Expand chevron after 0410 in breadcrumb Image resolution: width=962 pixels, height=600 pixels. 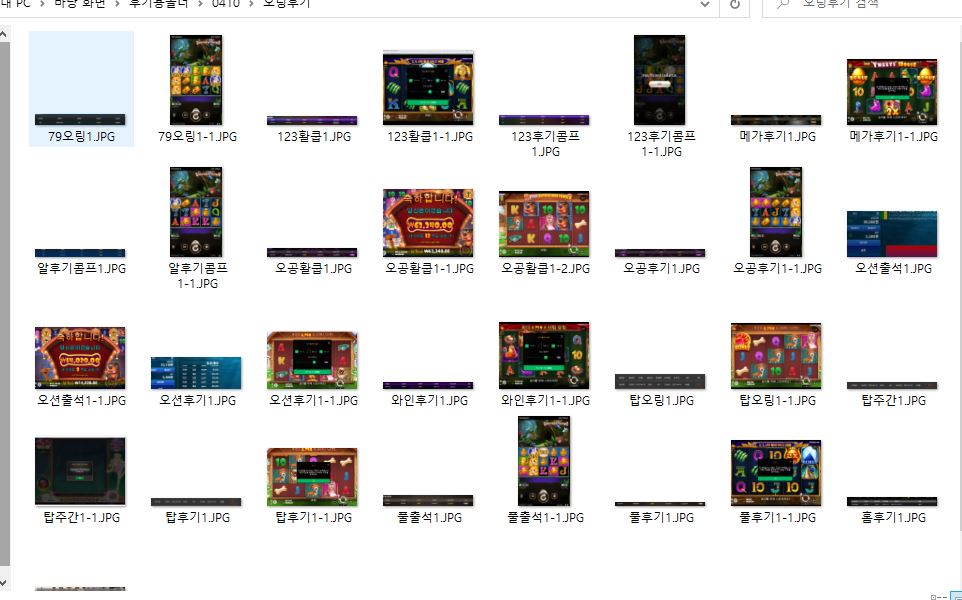[x=252, y=4]
